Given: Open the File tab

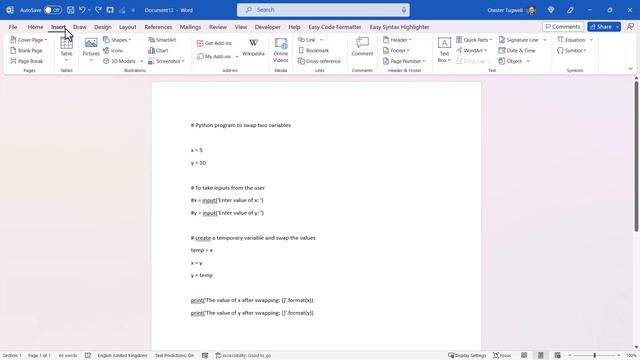Looking at the screenshot, I should click(13, 27).
